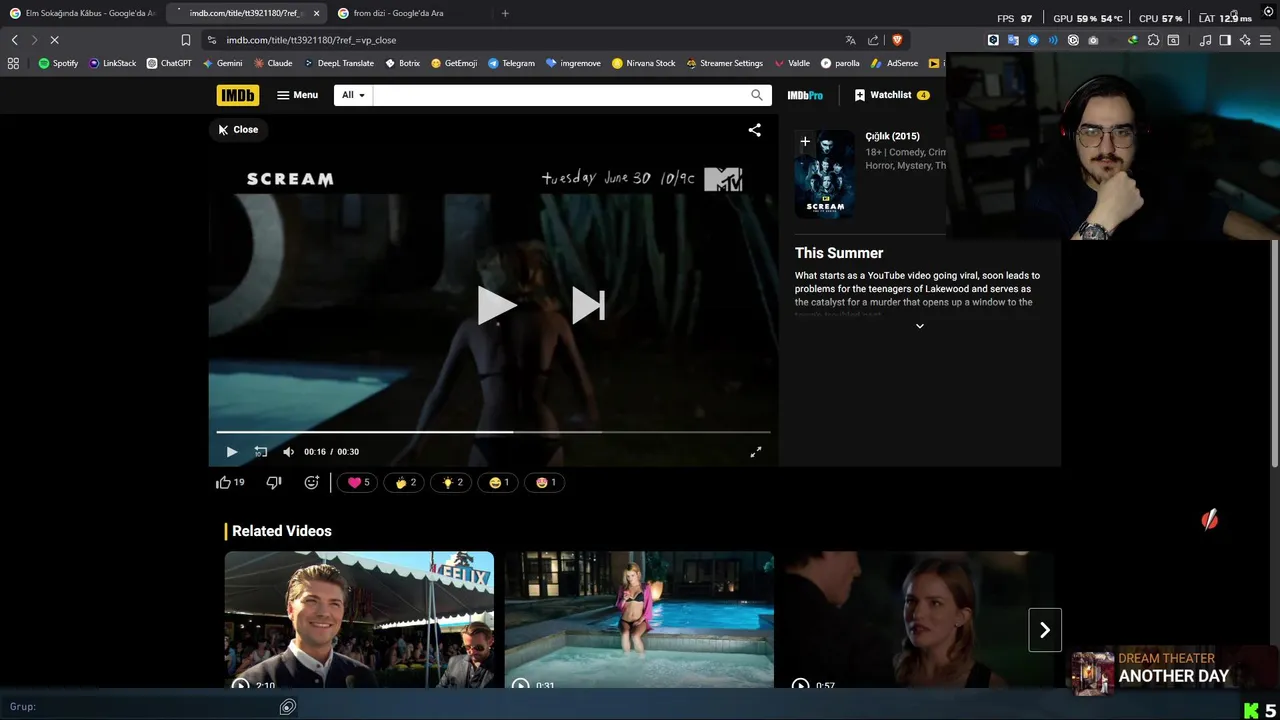This screenshot has height=720, width=1280.
Task: Click the browser address bar
Action: (x=530, y=40)
